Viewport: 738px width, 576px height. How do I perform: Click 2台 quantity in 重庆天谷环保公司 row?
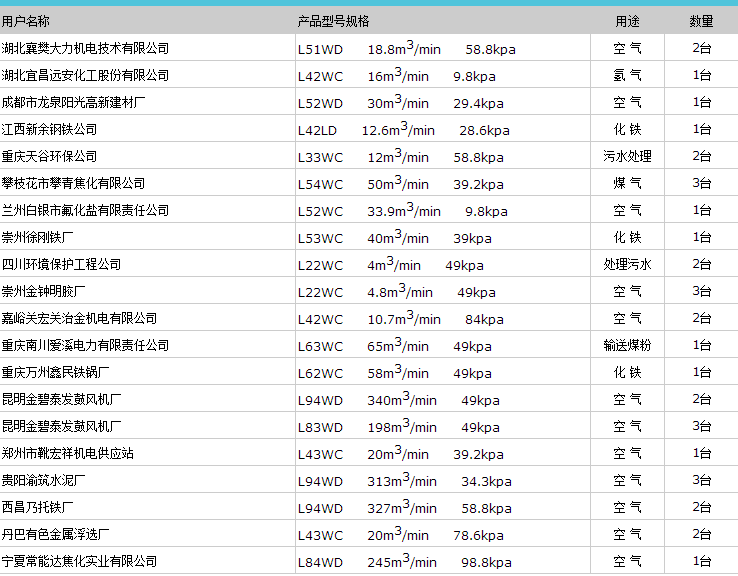(x=701, y=156)
